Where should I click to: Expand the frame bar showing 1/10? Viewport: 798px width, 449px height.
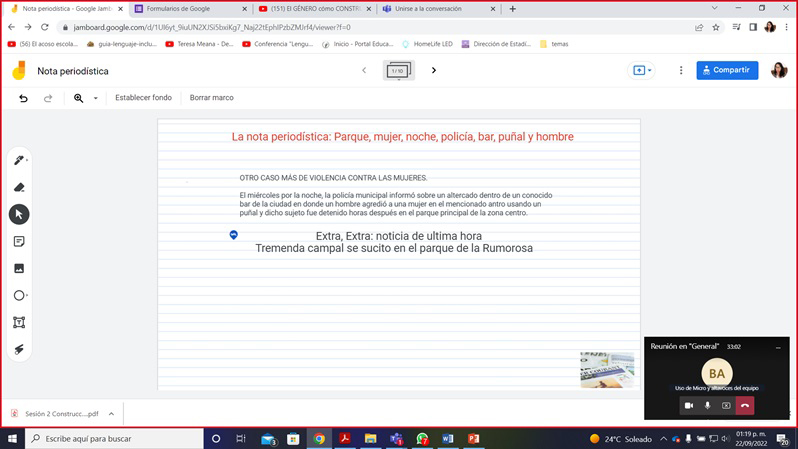pyautogui.click(x=399, y=71)
